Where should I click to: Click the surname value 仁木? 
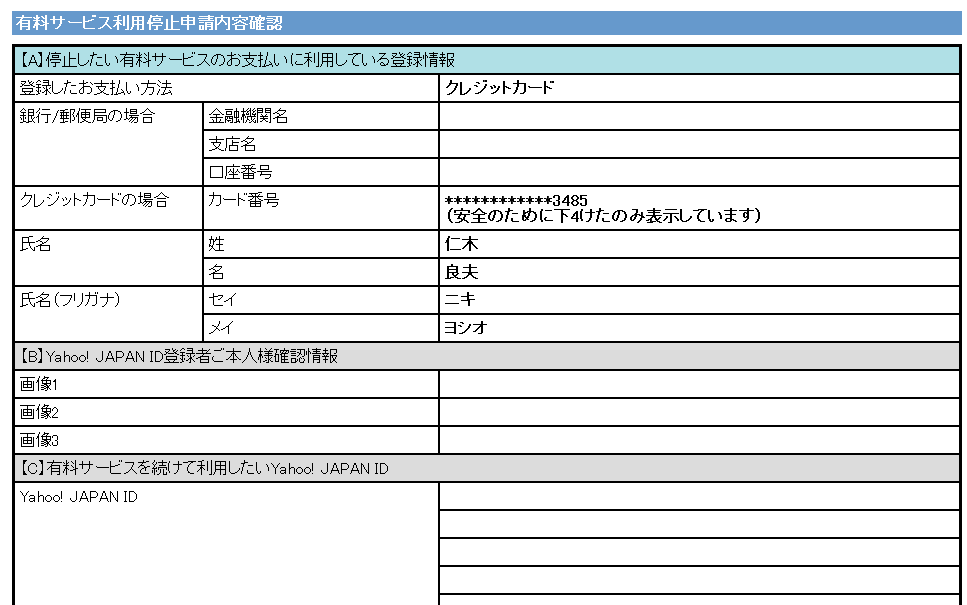coord(461,244)
